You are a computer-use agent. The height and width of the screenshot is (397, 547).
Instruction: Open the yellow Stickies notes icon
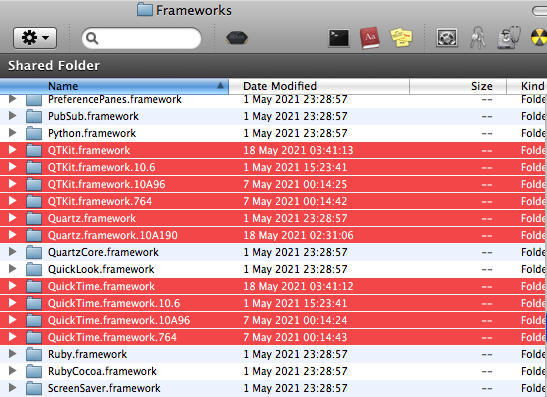[x=401, y=37]
